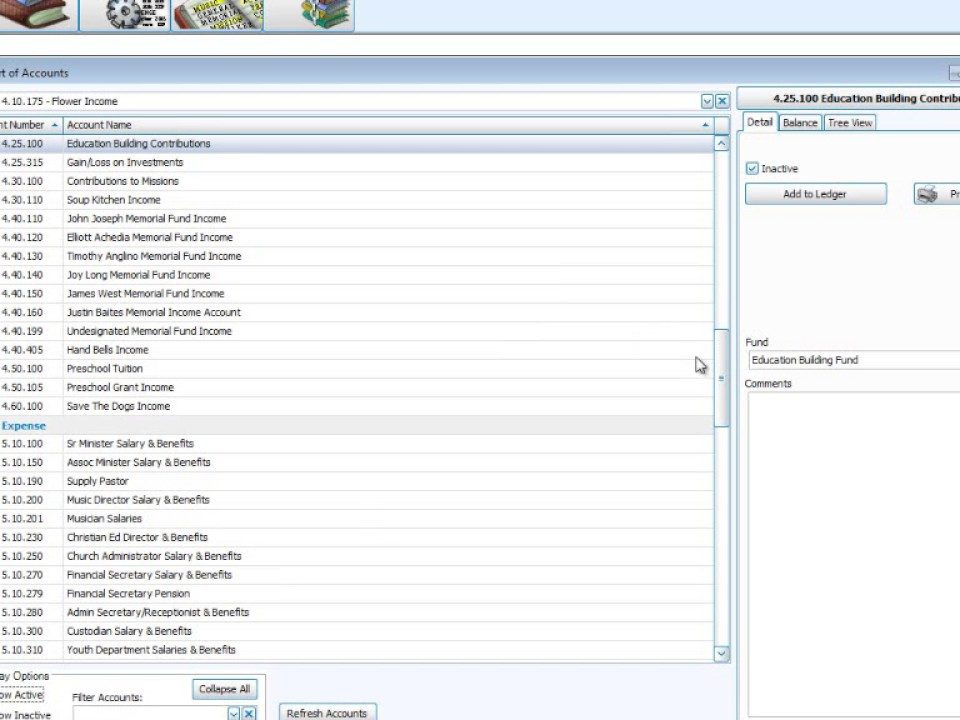
Task: Collapse the Expense category group
Action: pyautogui.click(x=23, y=425)
